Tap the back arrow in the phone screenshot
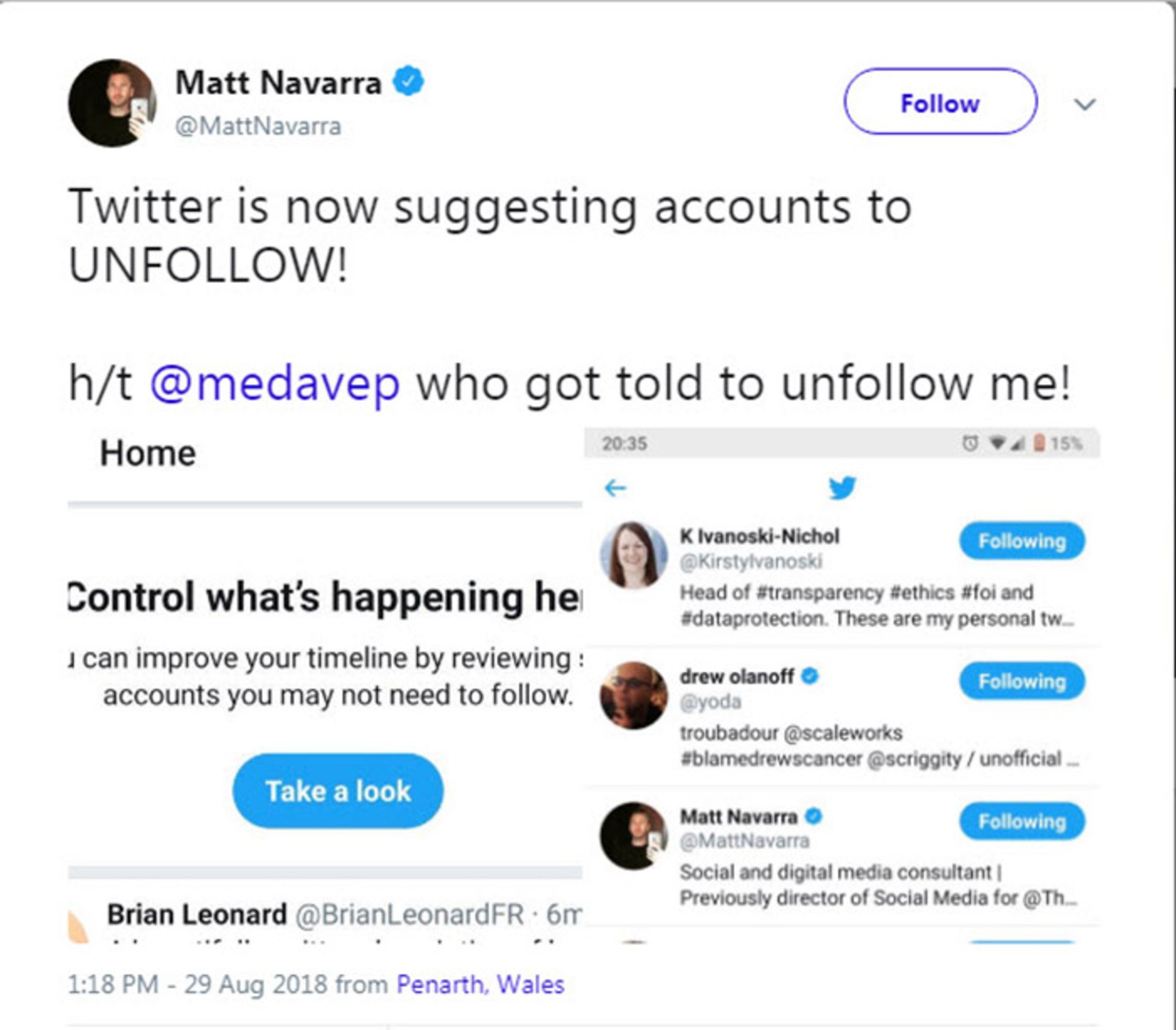 pyautogui.click(x=615, y=488)
